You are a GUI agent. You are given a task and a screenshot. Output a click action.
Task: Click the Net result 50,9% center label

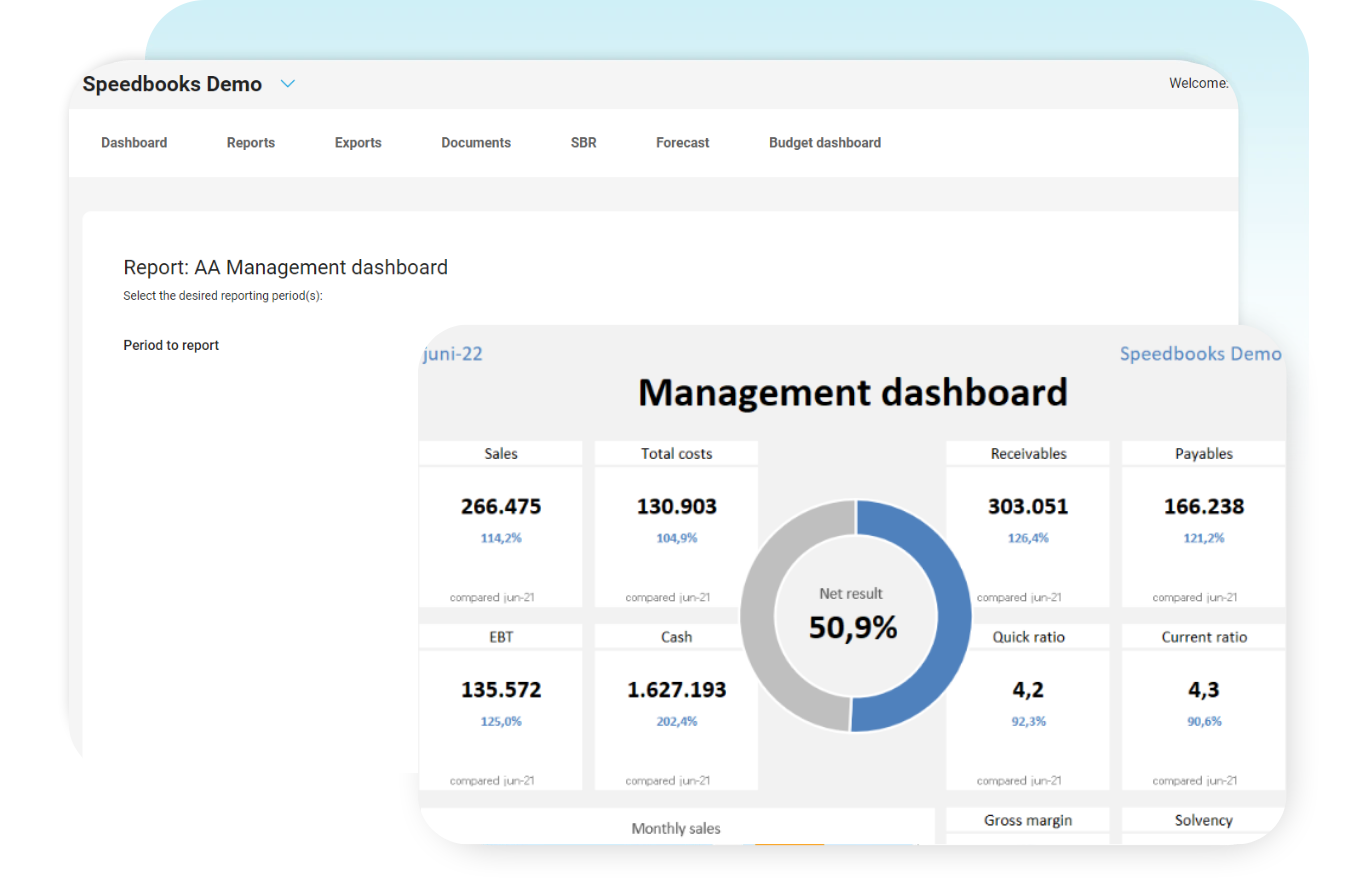point(852,627)
